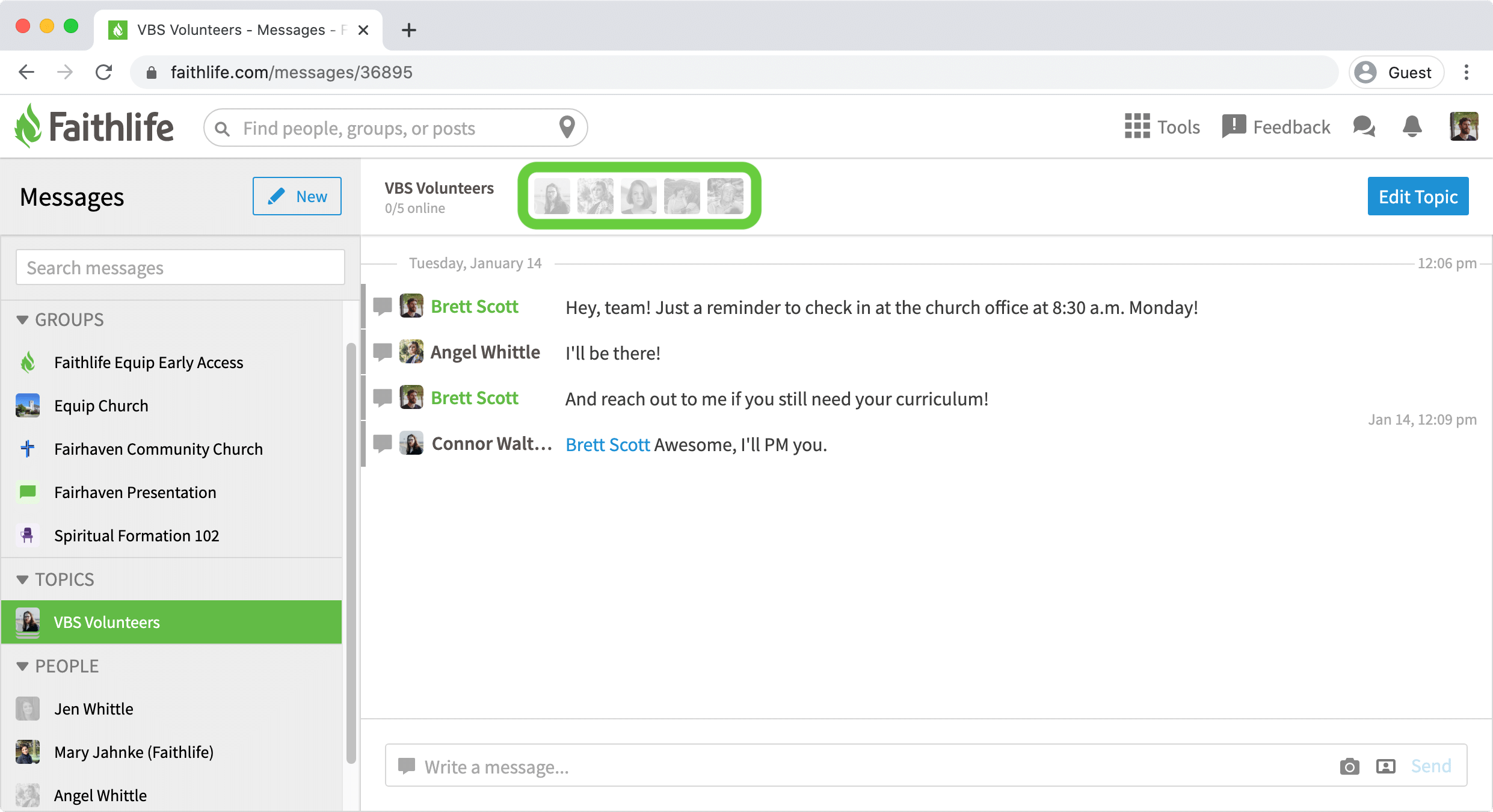Open Fairhaven Community Church messages
Image resolution: width=1493 pixels, height=812 pixels.
[171, 449]
